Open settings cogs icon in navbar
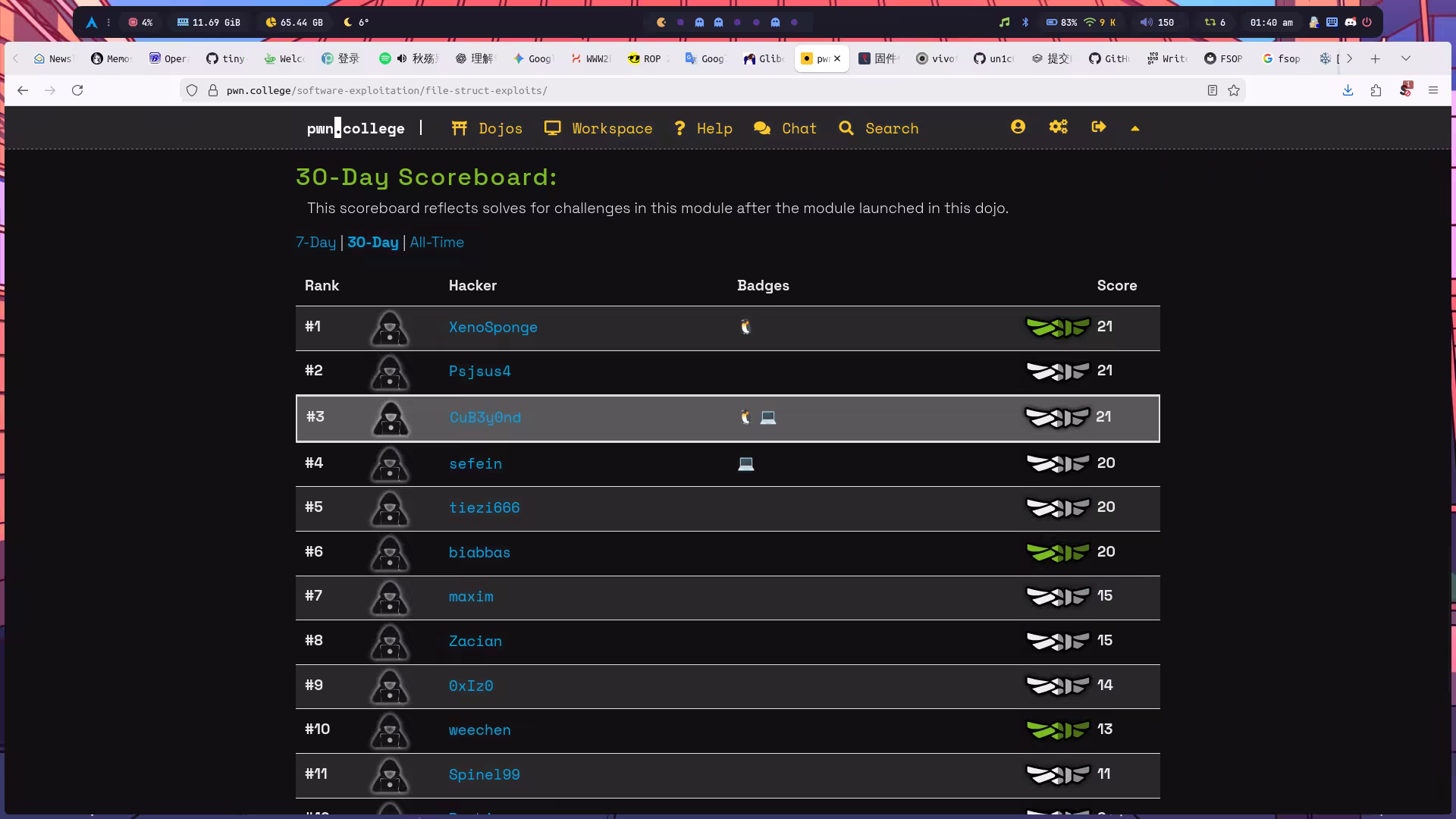The height and width of the screenshot is (819, 1456). (1058, 127)
